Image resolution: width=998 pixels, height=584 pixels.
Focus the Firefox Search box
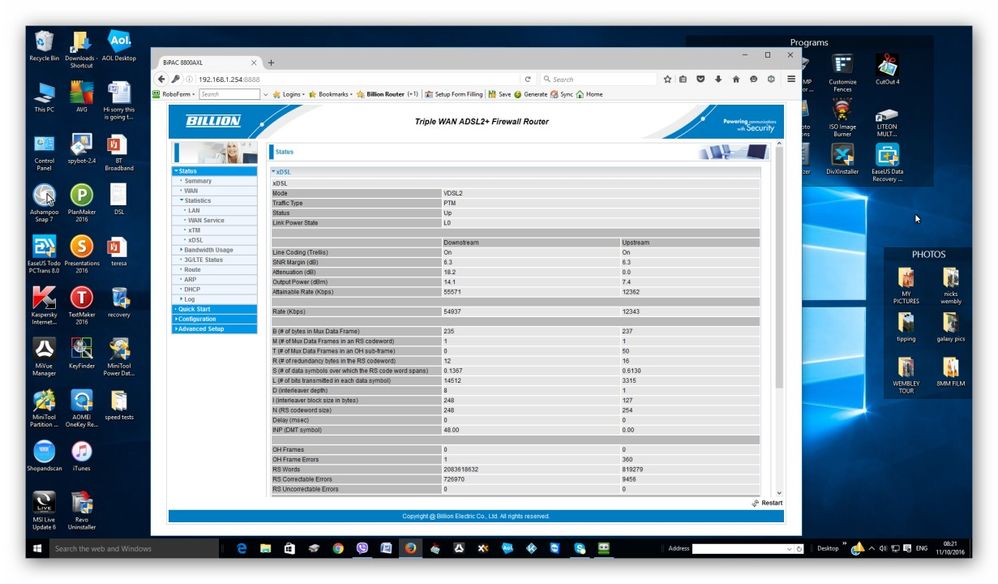pyautogui.click(x=598, y=79)
